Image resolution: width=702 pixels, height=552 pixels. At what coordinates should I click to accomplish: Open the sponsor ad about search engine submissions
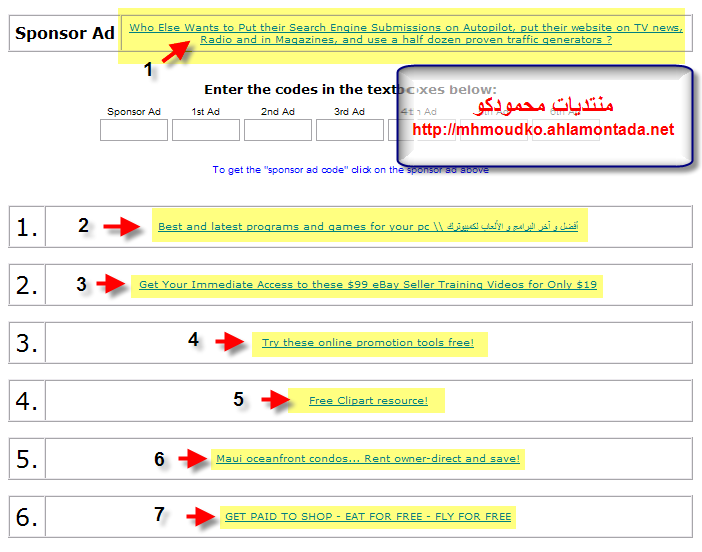click(405, 33)
